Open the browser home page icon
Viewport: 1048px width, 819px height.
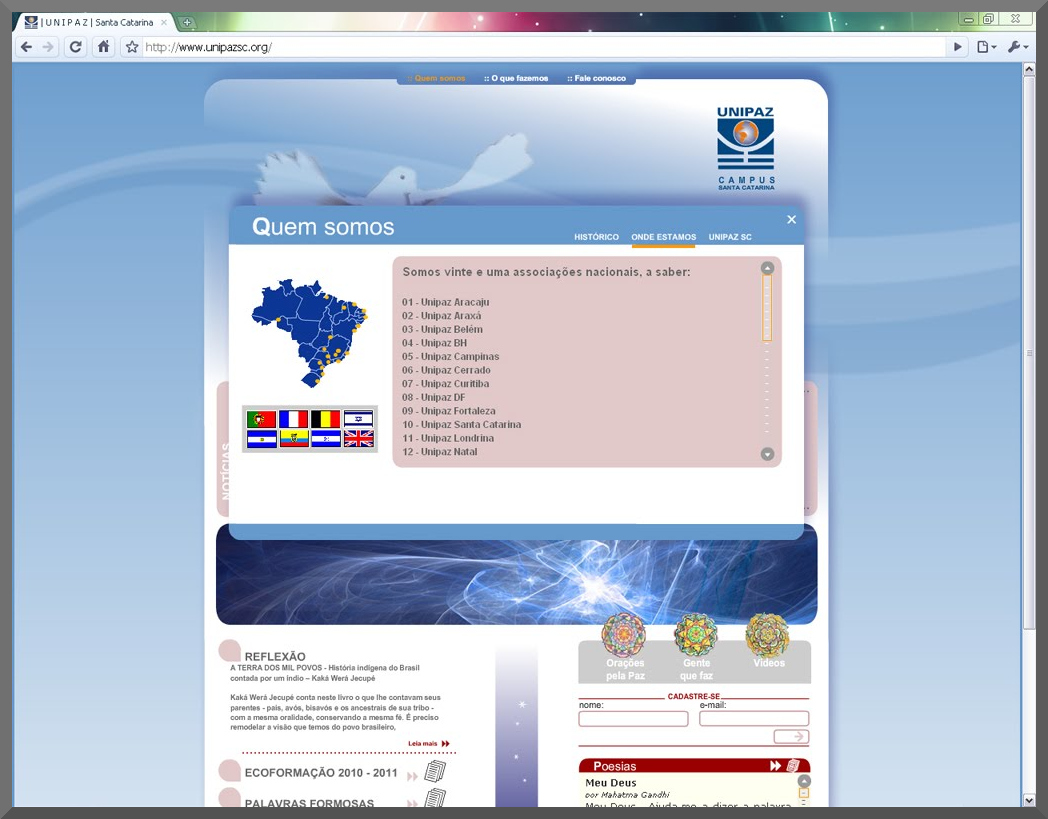(104, 47)
